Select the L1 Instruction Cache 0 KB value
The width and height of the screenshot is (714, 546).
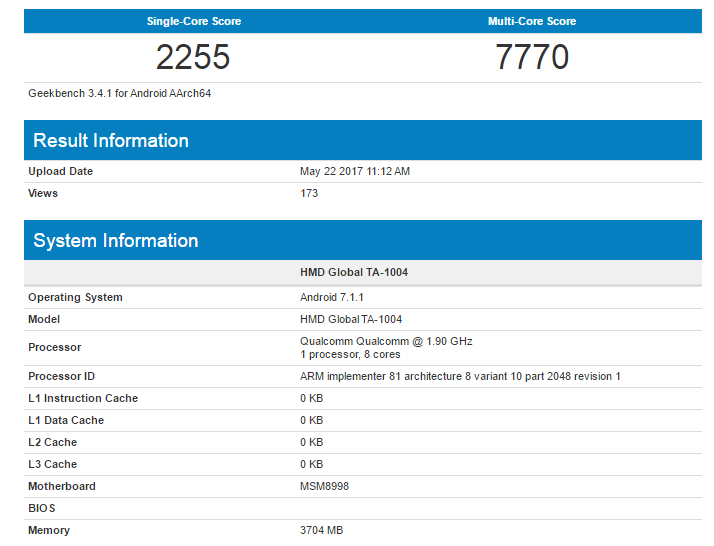[311, 398]
